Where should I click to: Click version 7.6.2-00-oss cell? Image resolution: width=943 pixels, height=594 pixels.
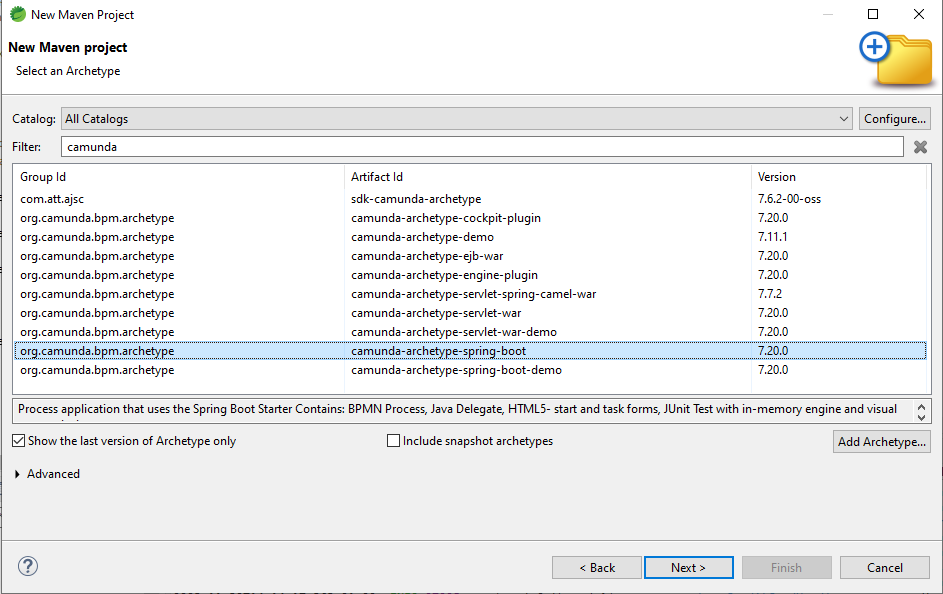pos(789,199)
